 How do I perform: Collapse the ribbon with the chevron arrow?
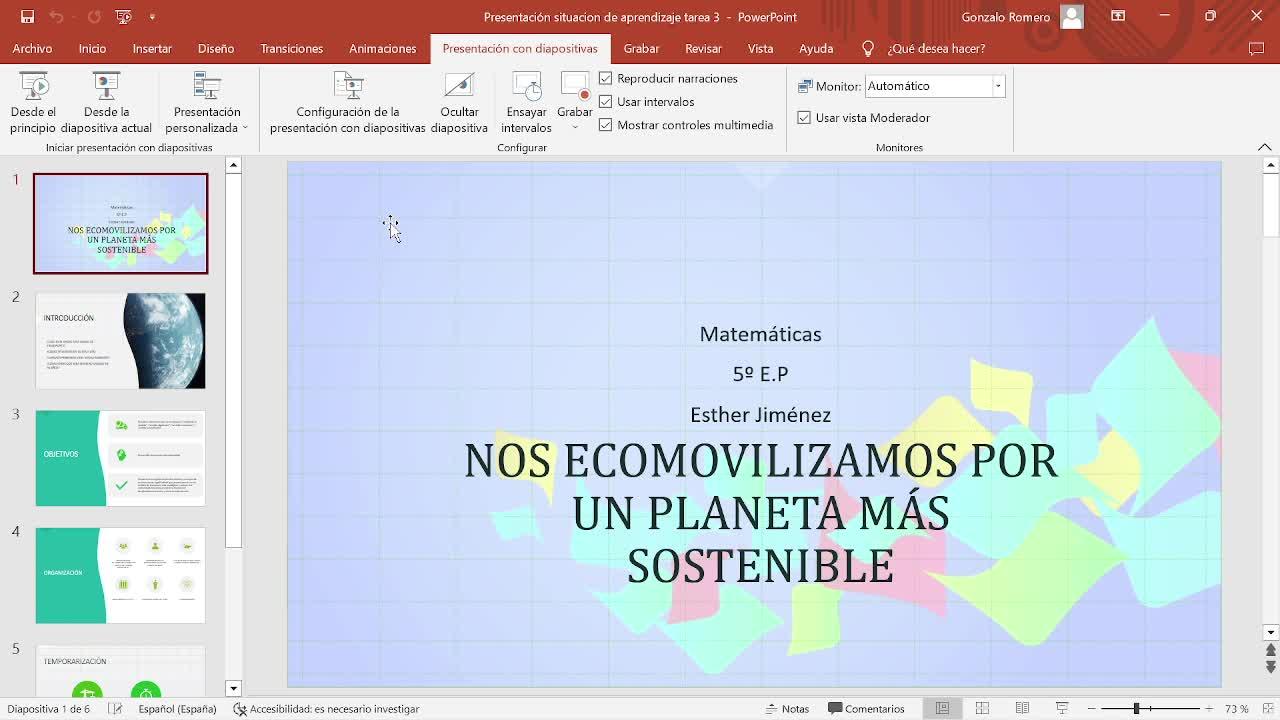[x=1264, y=147]
